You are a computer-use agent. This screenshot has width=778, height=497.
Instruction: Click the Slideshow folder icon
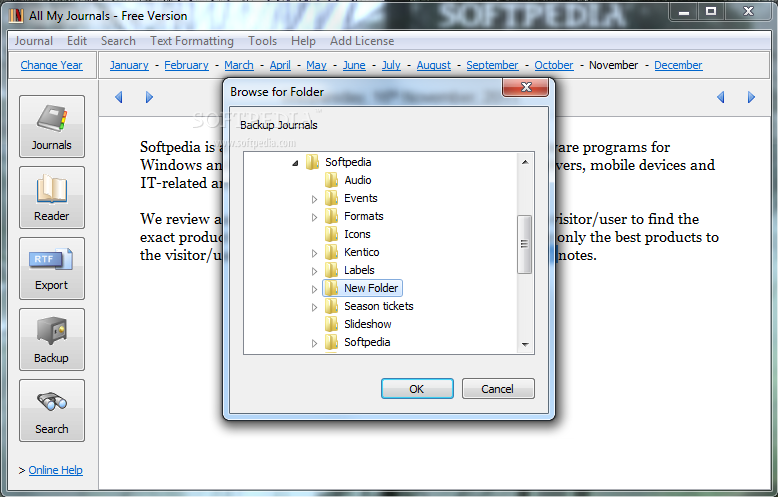click(331, 324)
